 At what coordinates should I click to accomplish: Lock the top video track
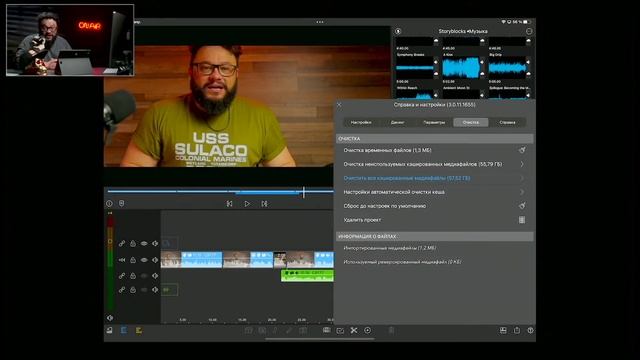(133, 243)
